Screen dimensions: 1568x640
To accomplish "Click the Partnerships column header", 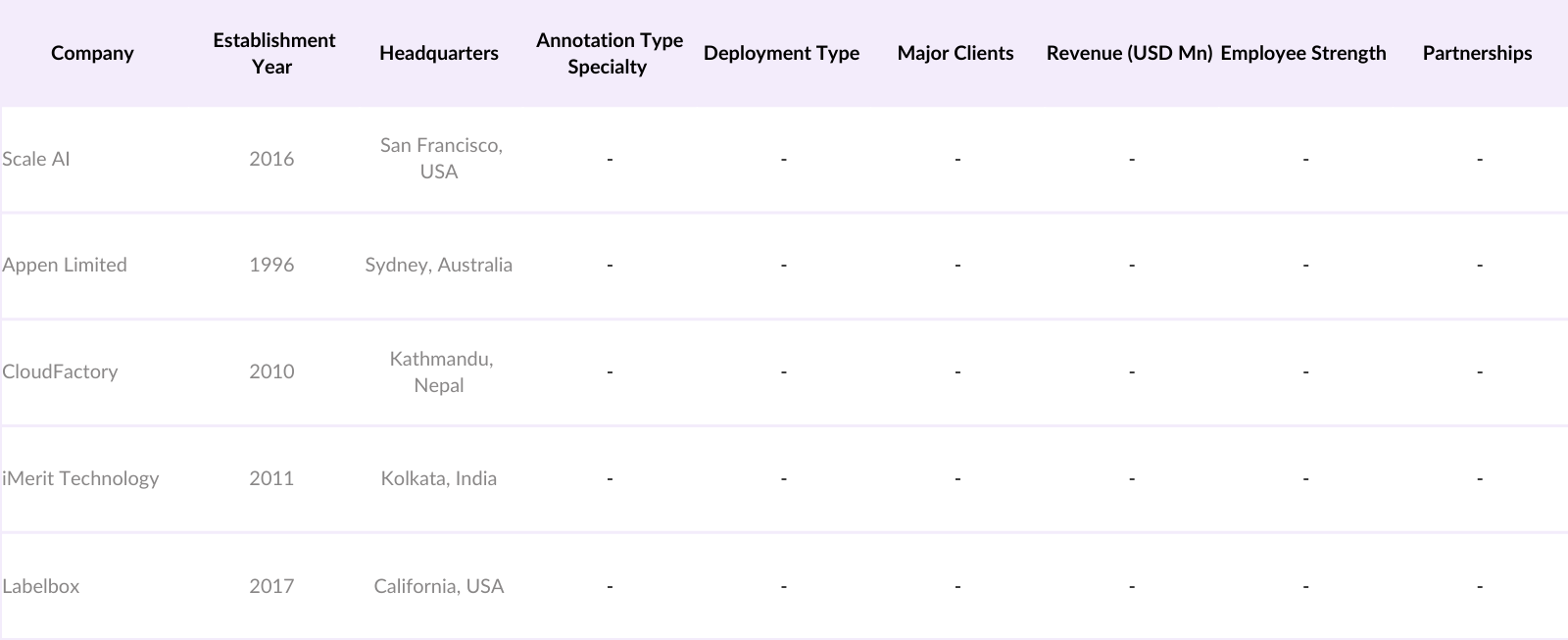I will (x=1477, y=53).
